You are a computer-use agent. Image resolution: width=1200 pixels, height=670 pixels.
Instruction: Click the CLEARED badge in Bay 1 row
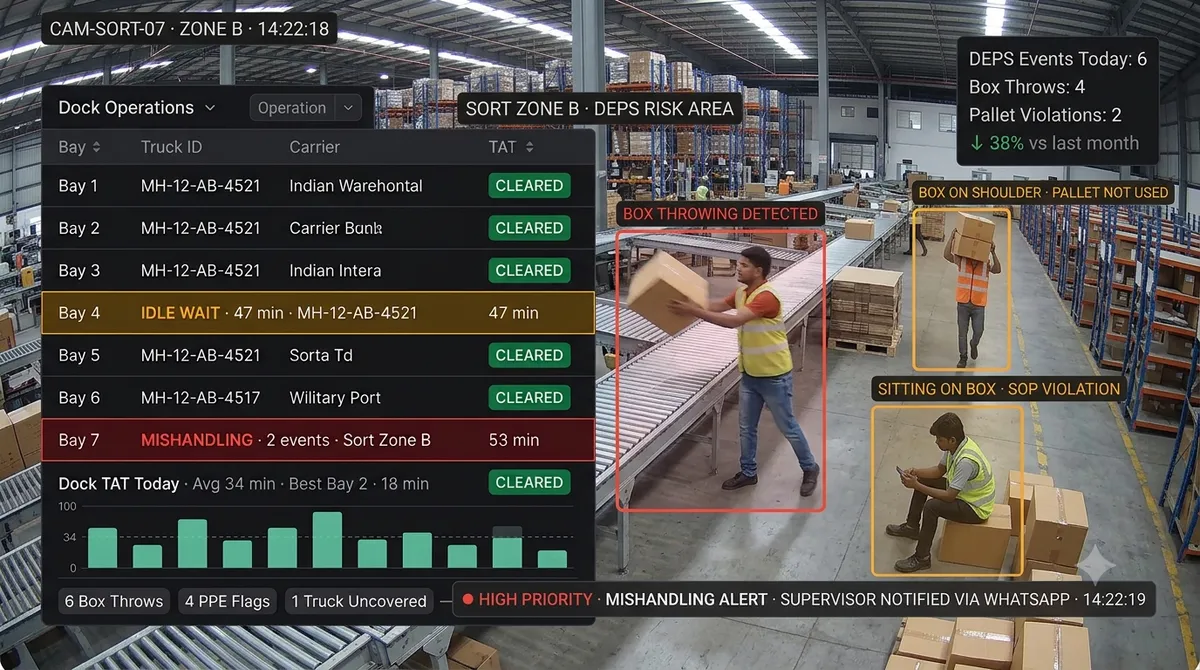(529, 185)
